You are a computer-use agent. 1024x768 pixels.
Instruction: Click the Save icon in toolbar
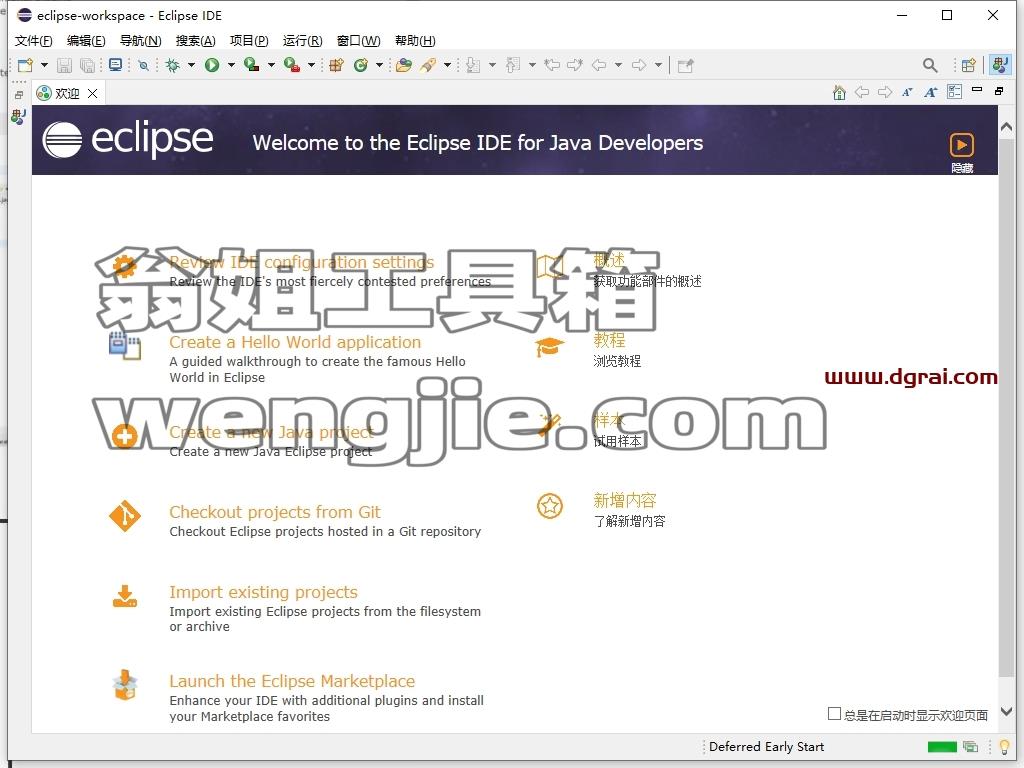[64, 65]
